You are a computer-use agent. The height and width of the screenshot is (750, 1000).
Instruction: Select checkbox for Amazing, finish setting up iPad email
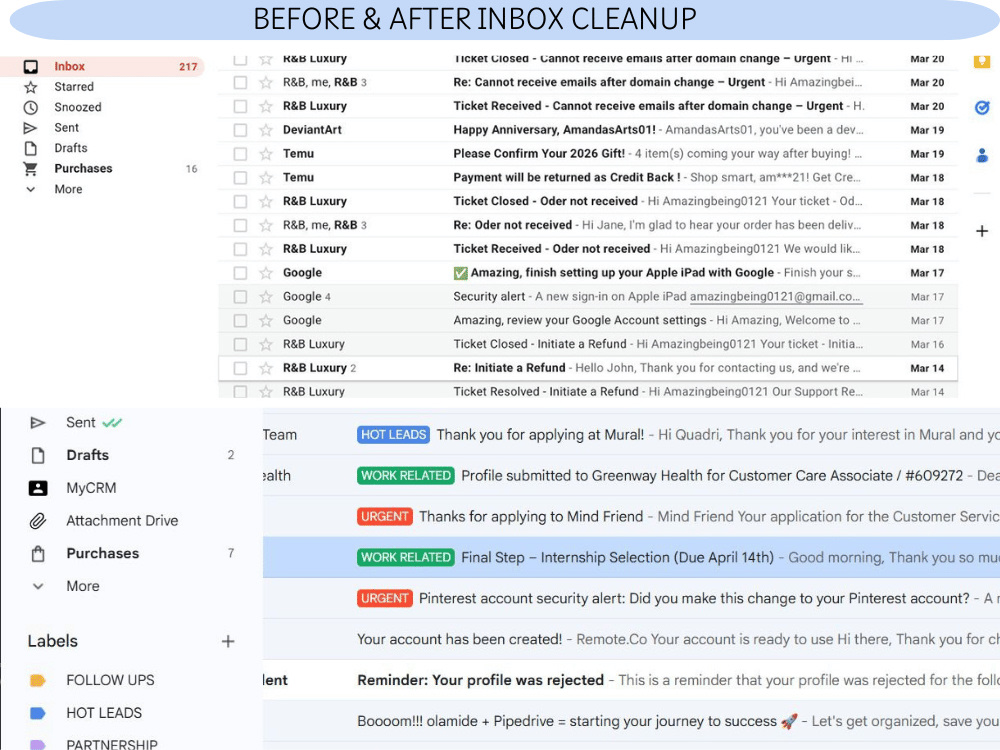coord(240,273)
